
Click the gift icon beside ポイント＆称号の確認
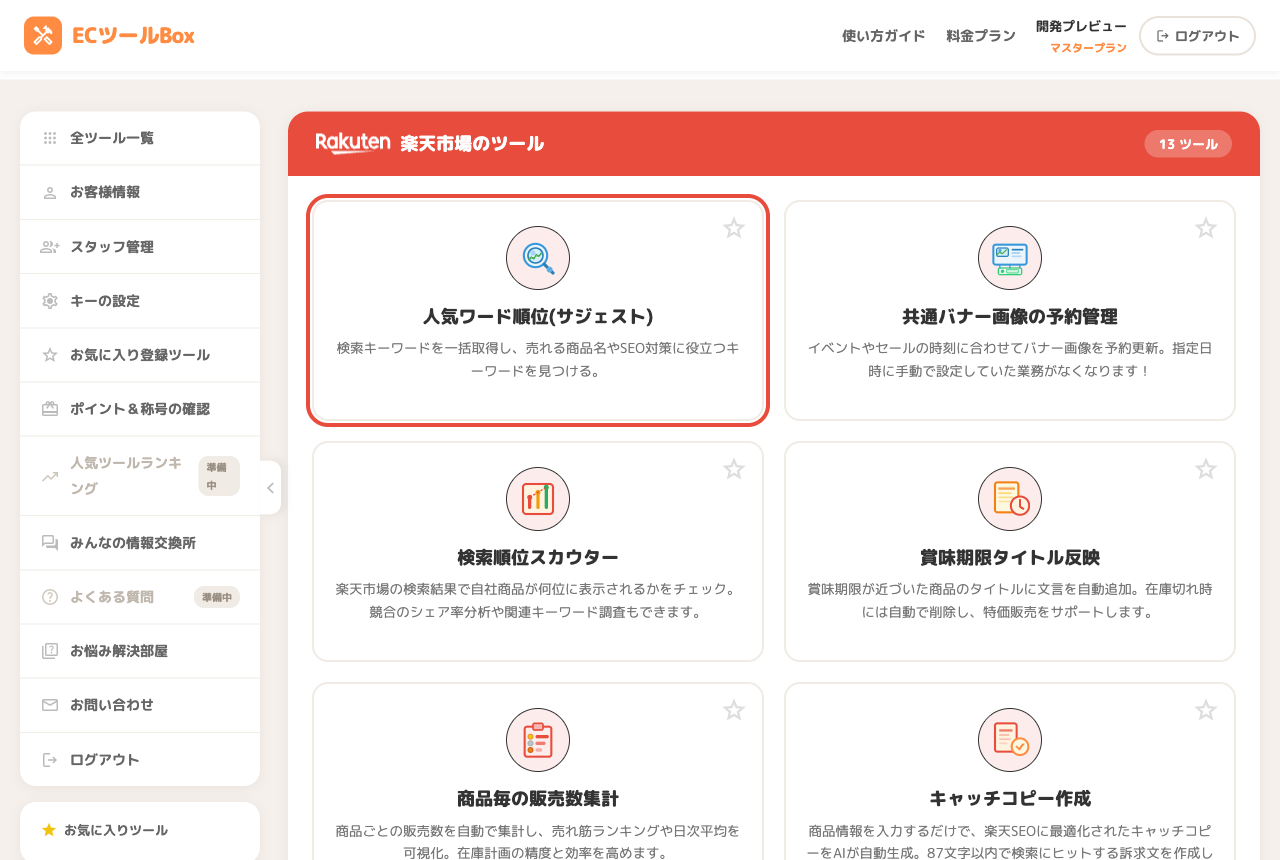pos(50,409)
